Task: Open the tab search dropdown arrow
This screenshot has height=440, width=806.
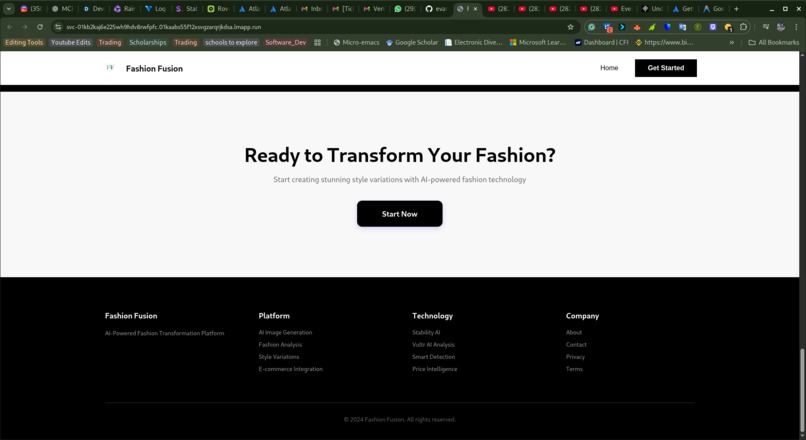Action: point(9,9)
